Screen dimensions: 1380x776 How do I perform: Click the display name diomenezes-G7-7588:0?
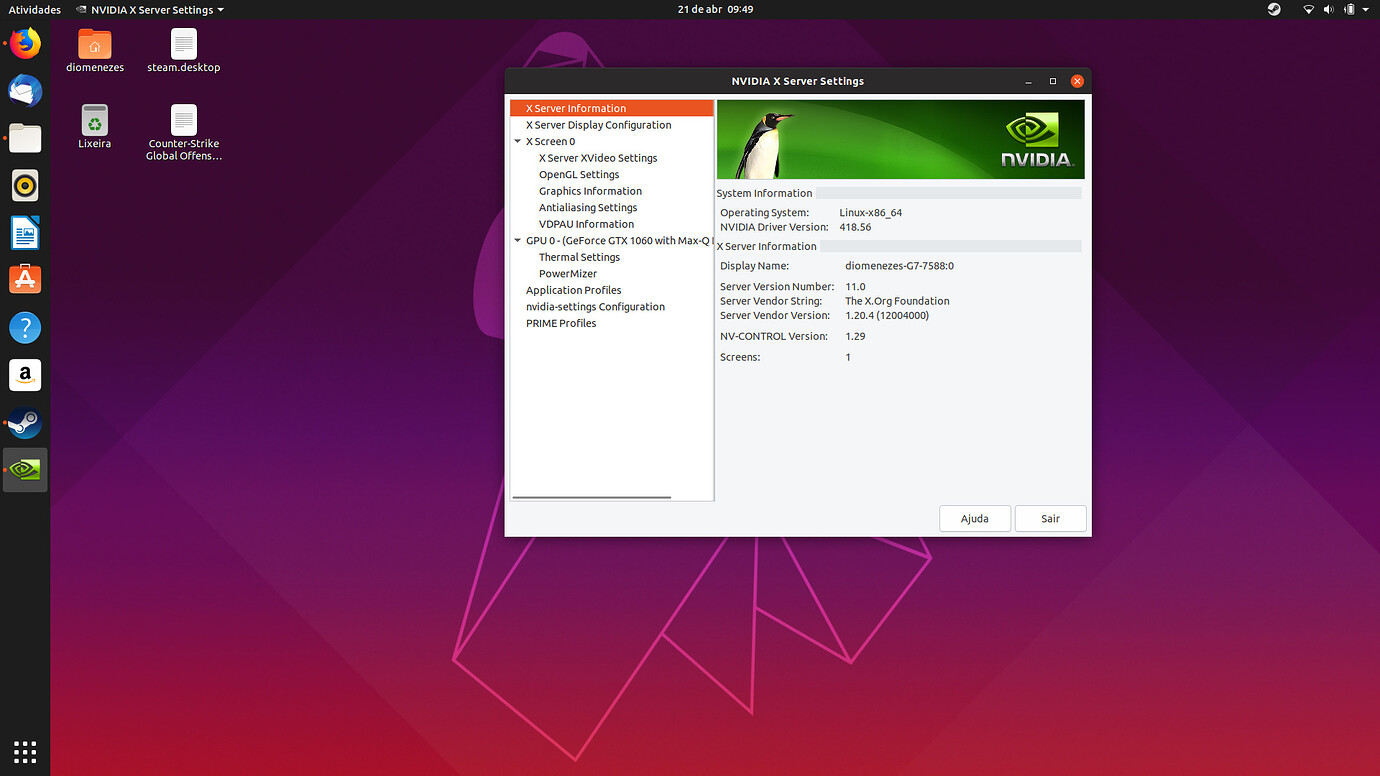click(899, 266)
